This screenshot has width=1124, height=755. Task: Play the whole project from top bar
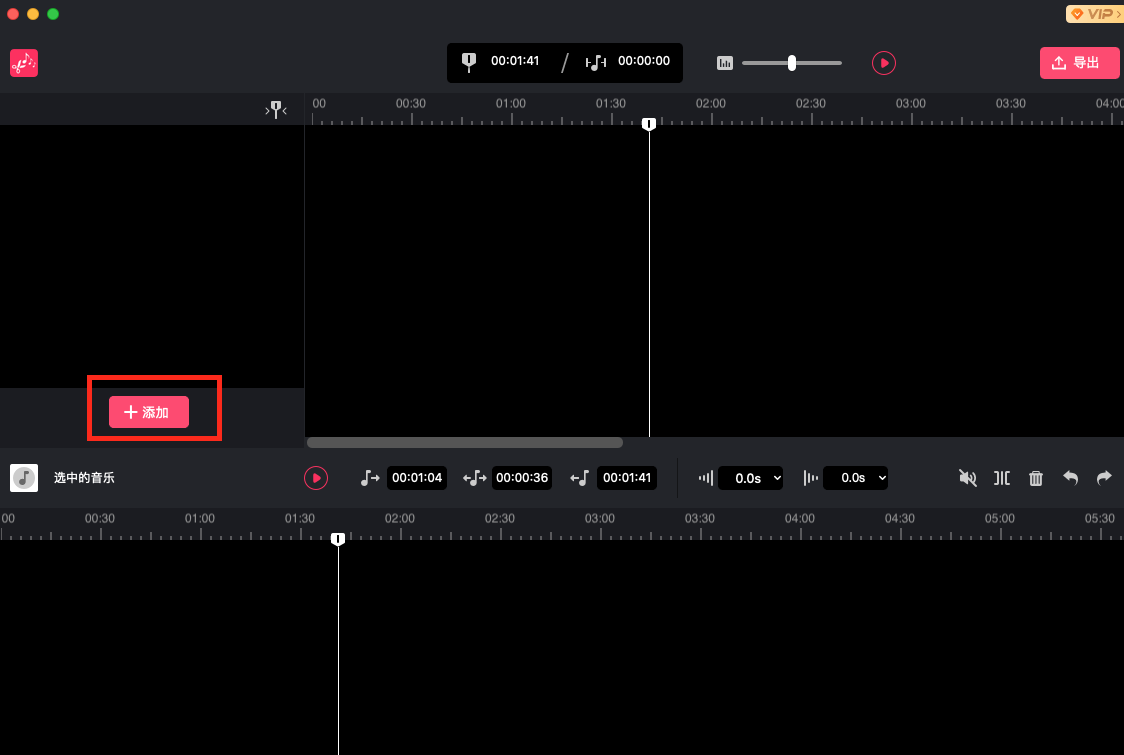pyautogui.click(x=884, y=63)
